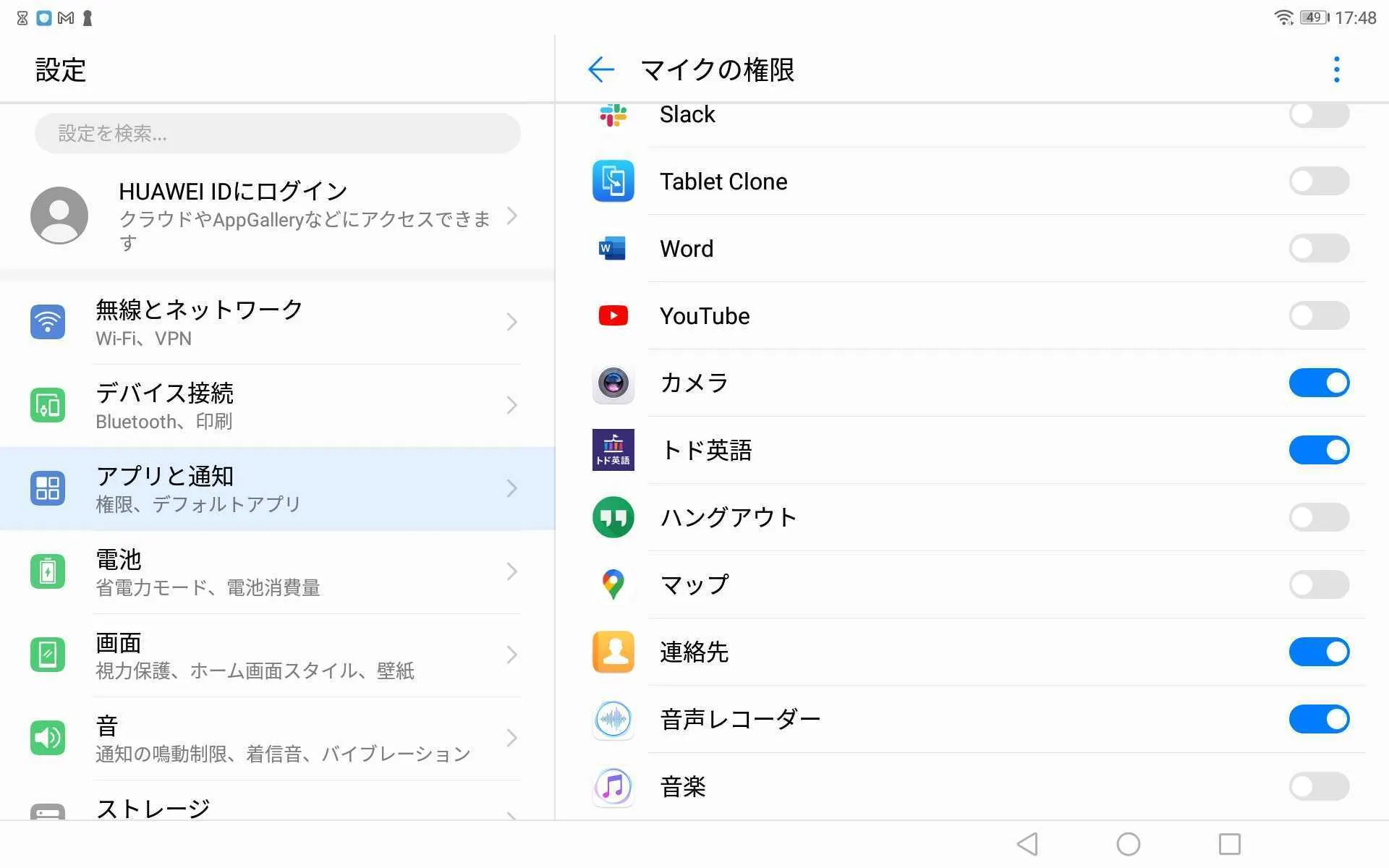Click the settings search field (設定を検索)

coord(277,133)
